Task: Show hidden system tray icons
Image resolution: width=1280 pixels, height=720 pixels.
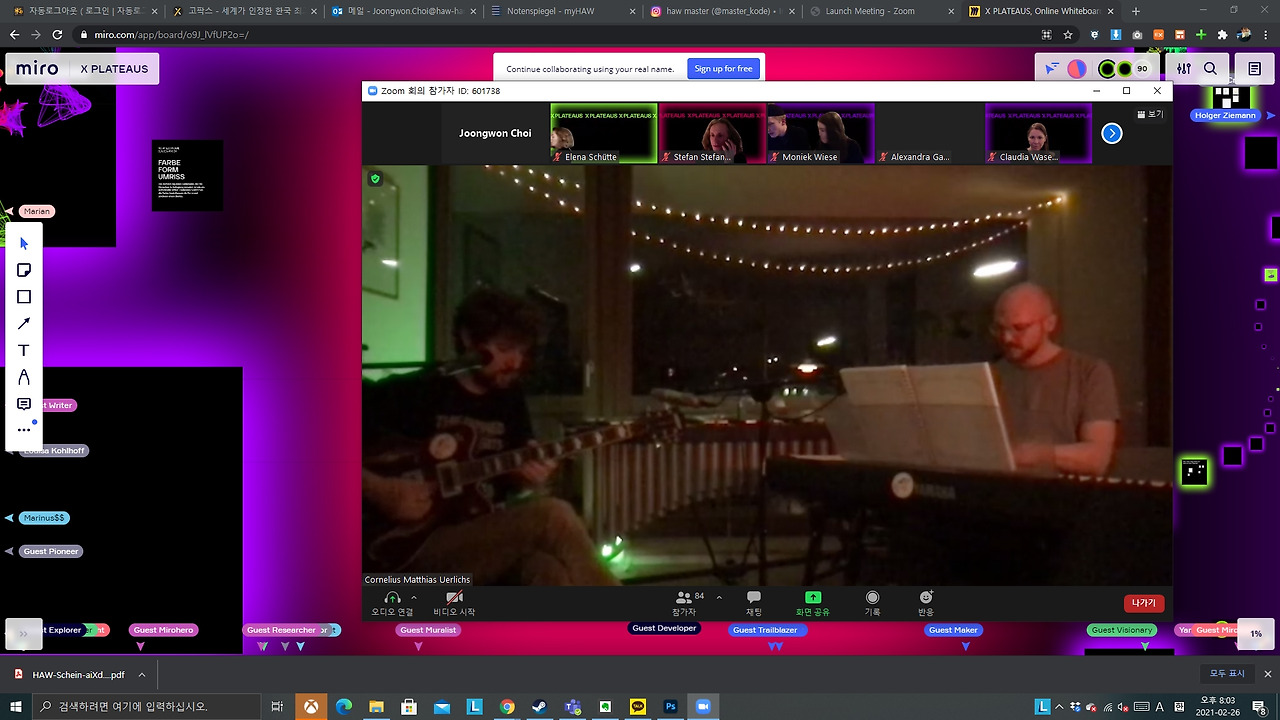Action: [1060, 706]
